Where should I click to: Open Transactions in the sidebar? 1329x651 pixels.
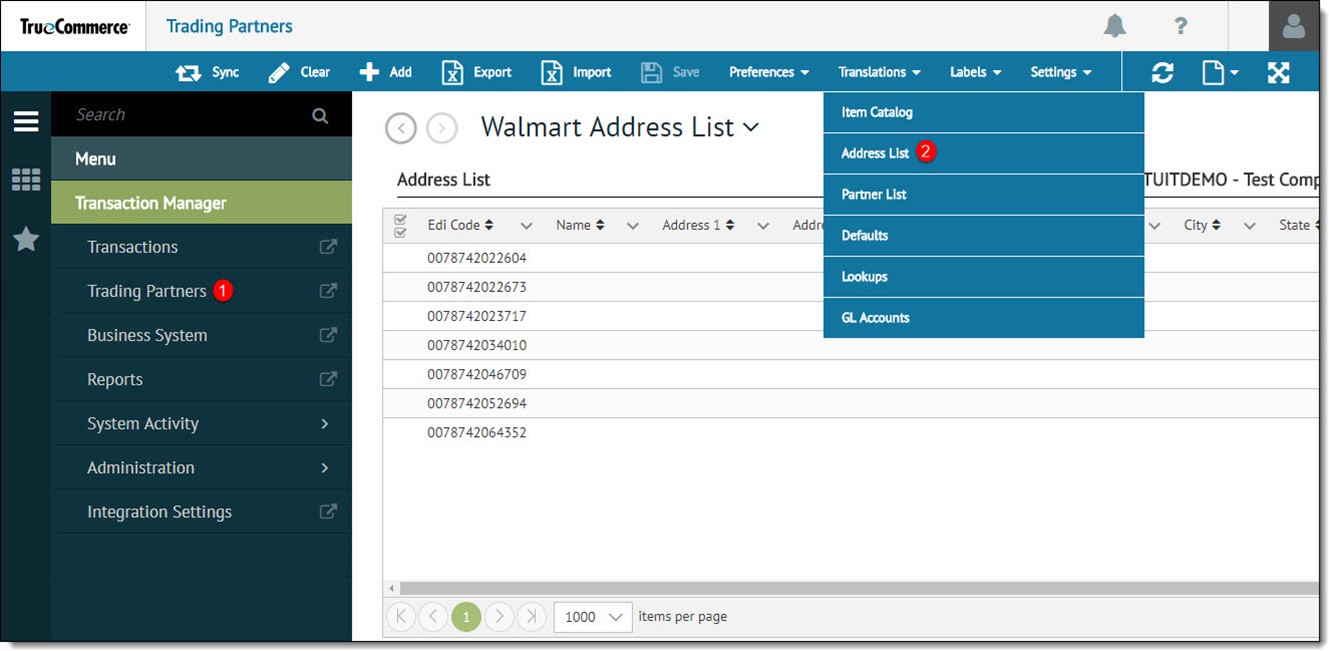(132, 247)
